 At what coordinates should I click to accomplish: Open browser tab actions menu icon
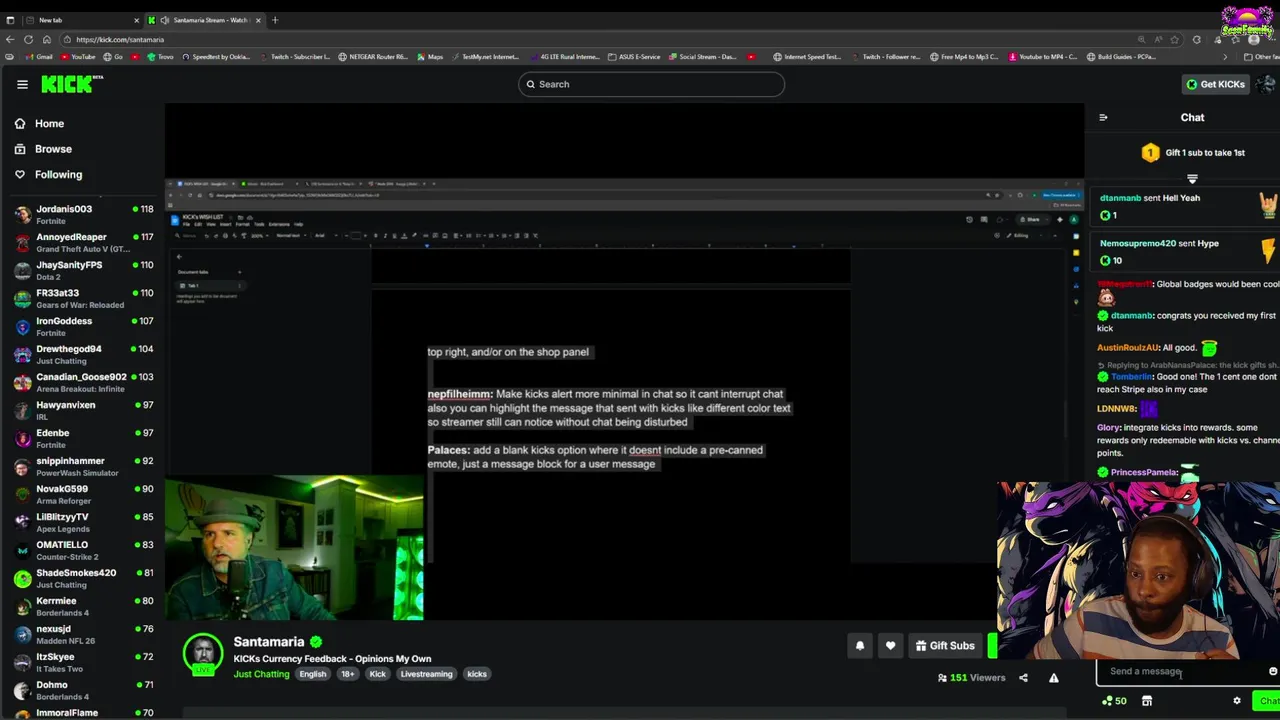[10, 20]
